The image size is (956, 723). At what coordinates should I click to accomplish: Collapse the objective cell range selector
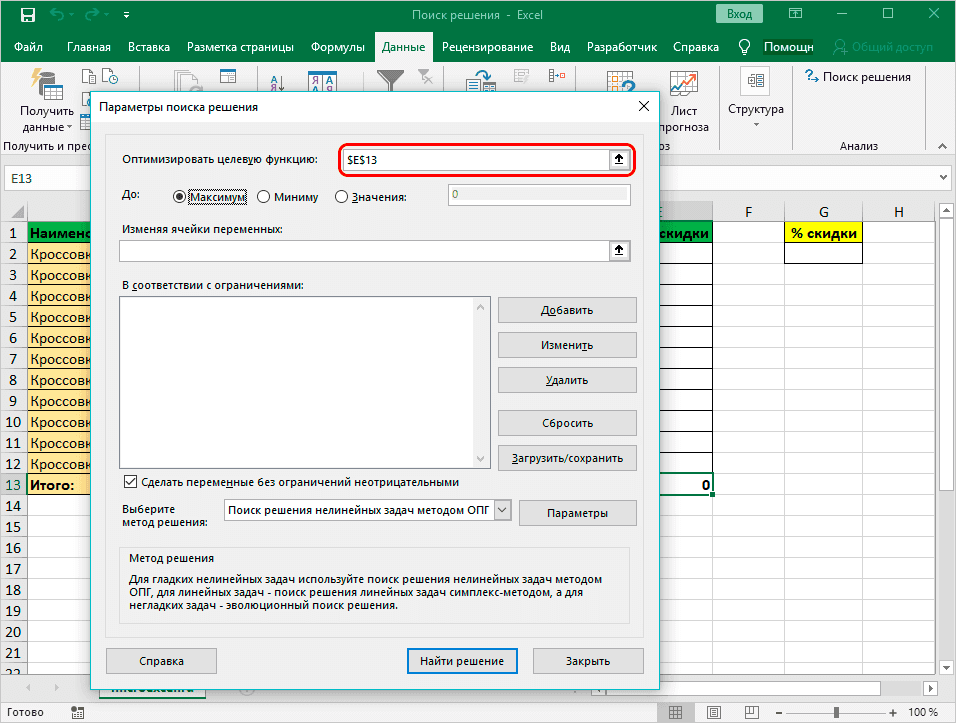[x=619, y=160]
